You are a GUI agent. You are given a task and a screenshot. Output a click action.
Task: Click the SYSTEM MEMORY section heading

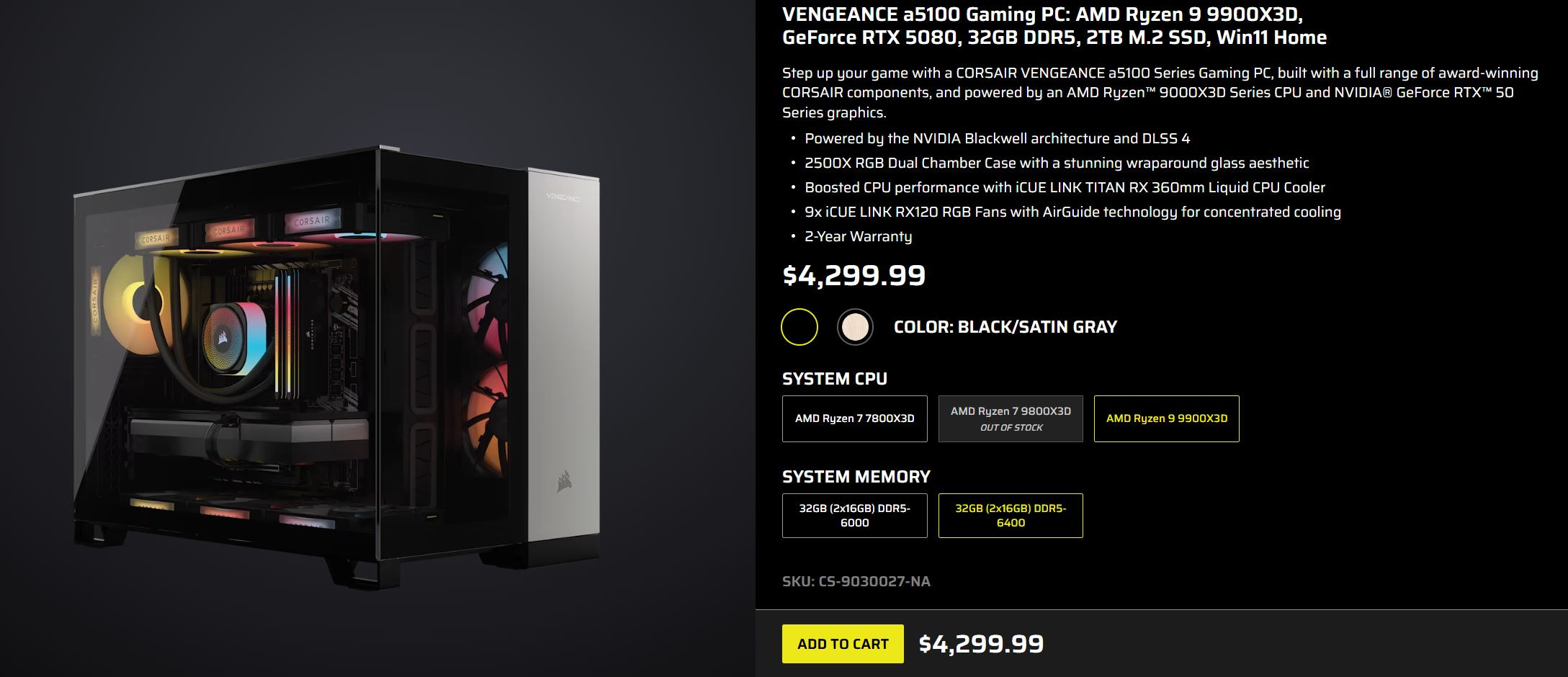856,476
